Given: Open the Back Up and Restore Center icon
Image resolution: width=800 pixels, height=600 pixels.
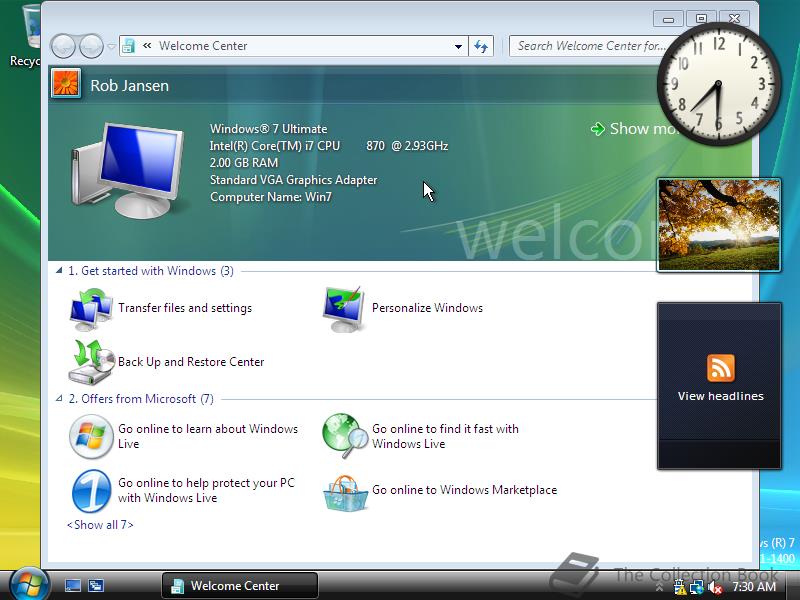Looking at the screenshot, I should [91, 362].
